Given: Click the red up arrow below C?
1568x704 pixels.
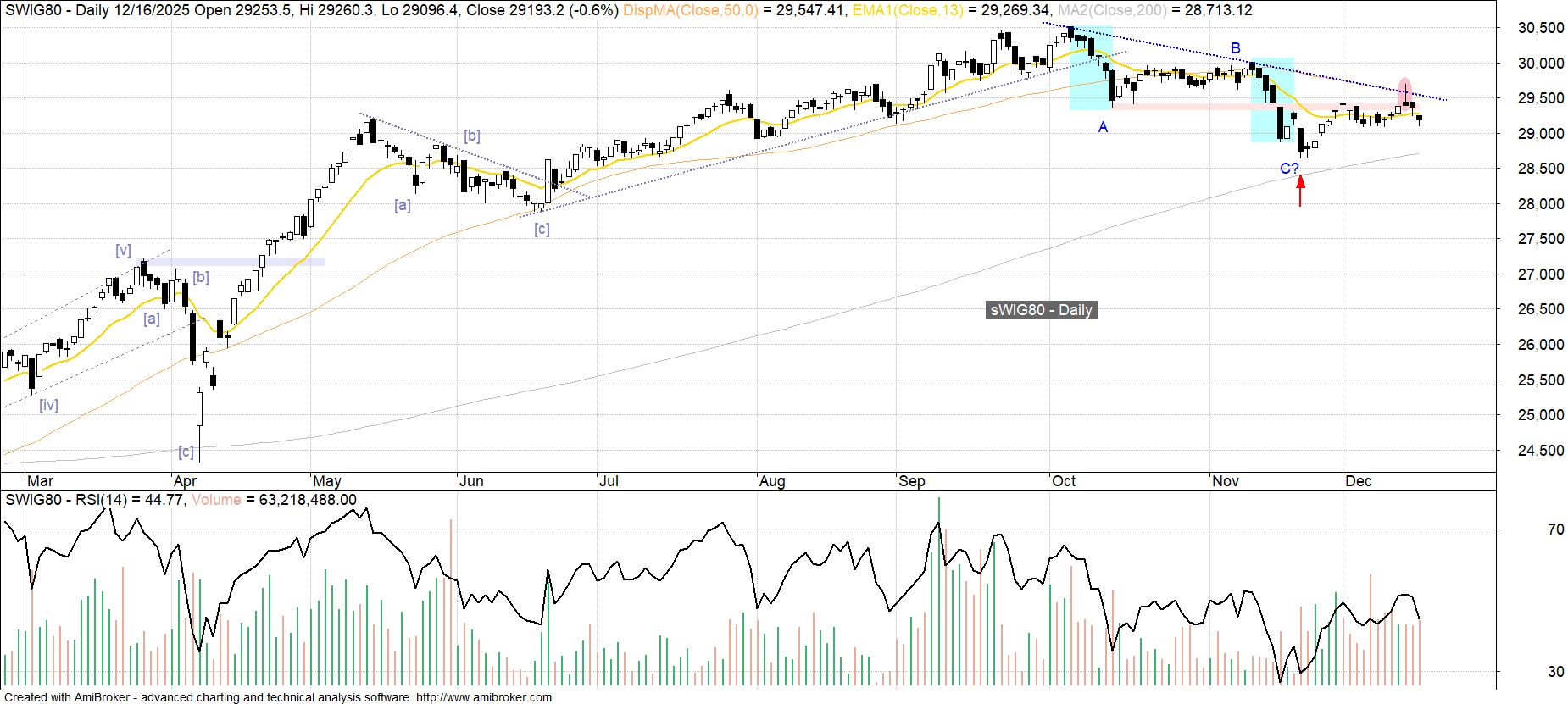Looking at the screenshot, I should [x=1300, y=191].
